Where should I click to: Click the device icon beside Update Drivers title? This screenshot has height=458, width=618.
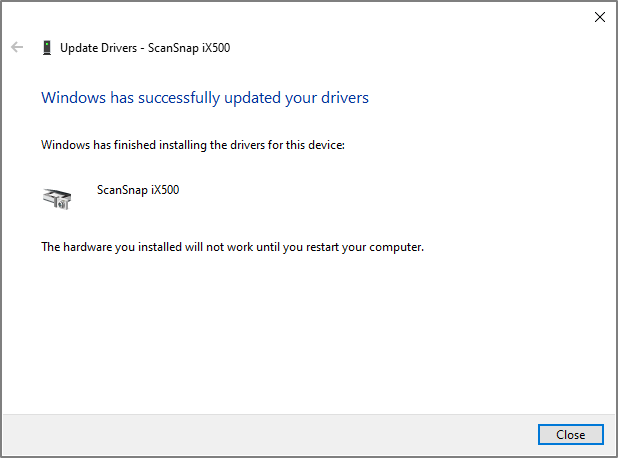pyautogui.click(x=47, y=48)
